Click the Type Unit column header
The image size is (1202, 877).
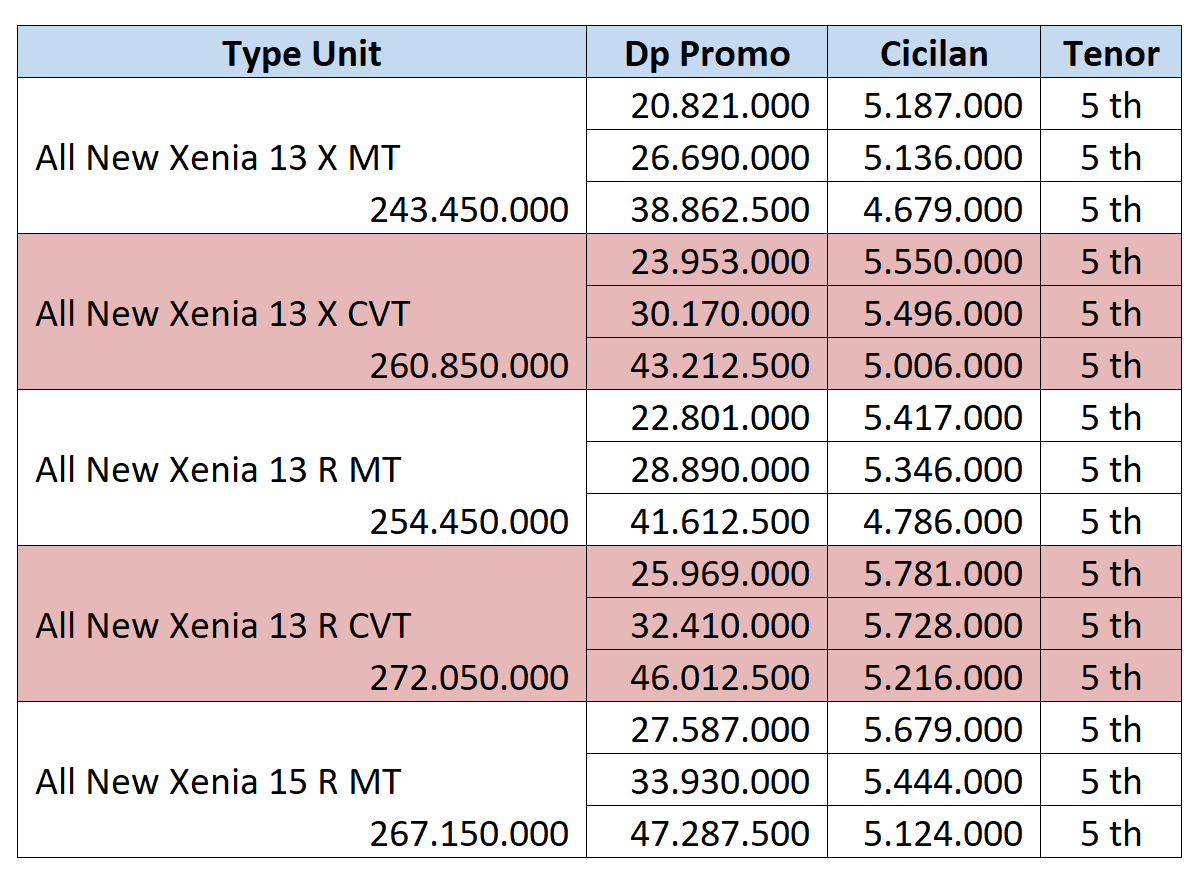pos(302,53)
